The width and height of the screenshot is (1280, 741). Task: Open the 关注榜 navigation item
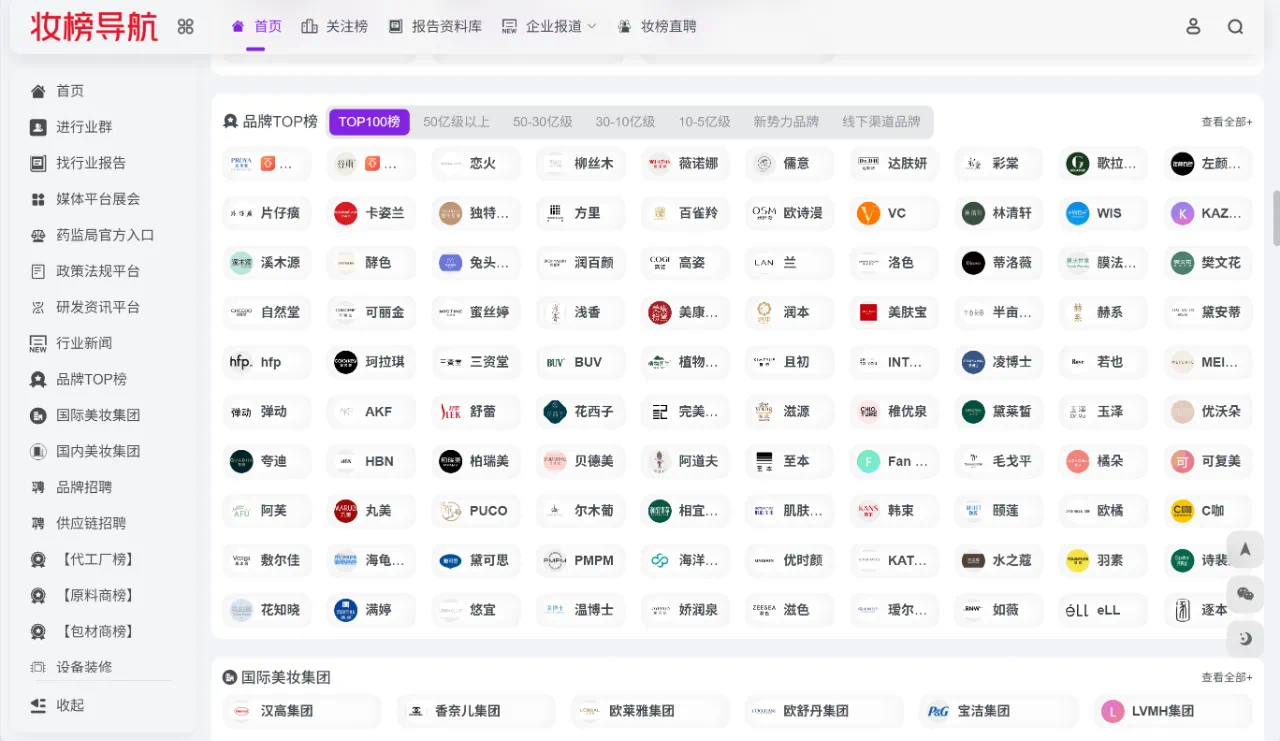point(334,27)
